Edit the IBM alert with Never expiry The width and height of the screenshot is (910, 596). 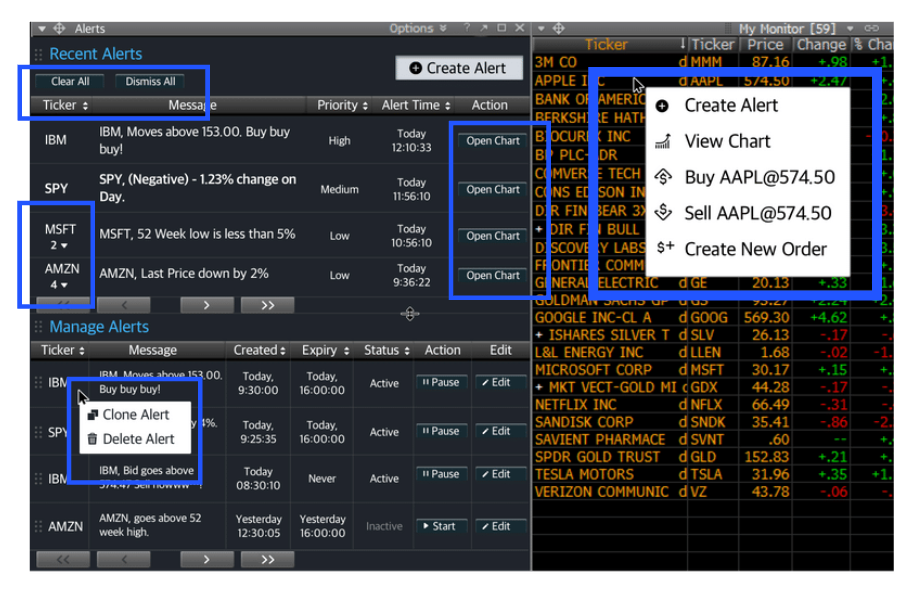click(500, 474)
